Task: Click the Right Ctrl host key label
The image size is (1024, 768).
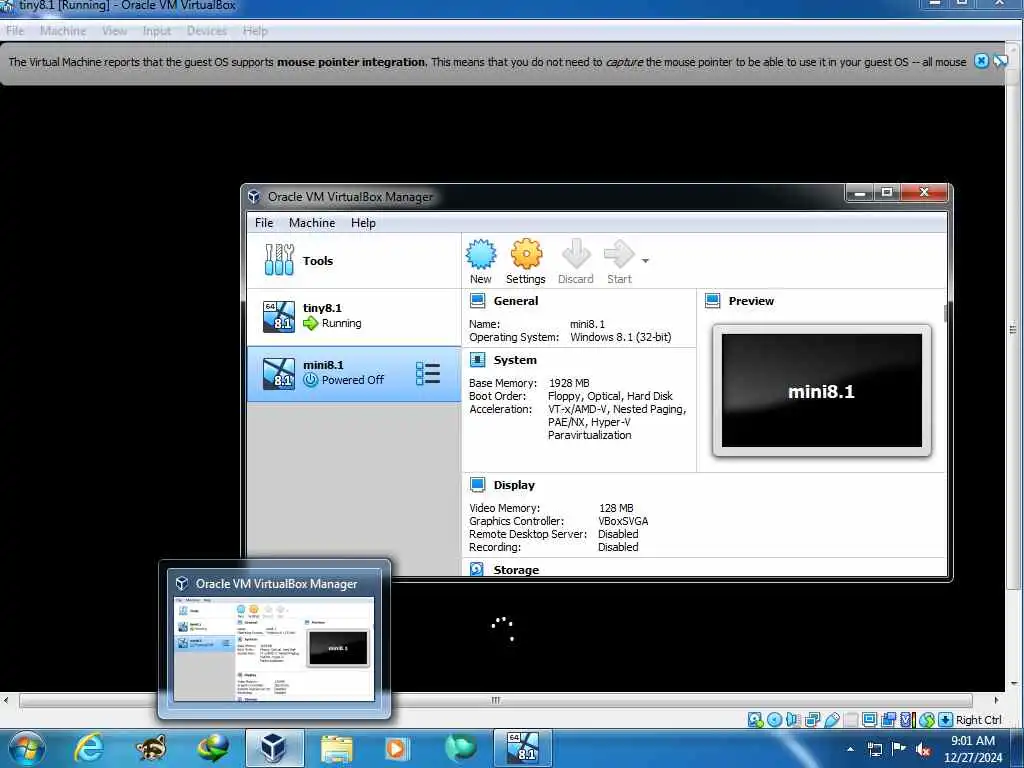Action: point(978,720)
